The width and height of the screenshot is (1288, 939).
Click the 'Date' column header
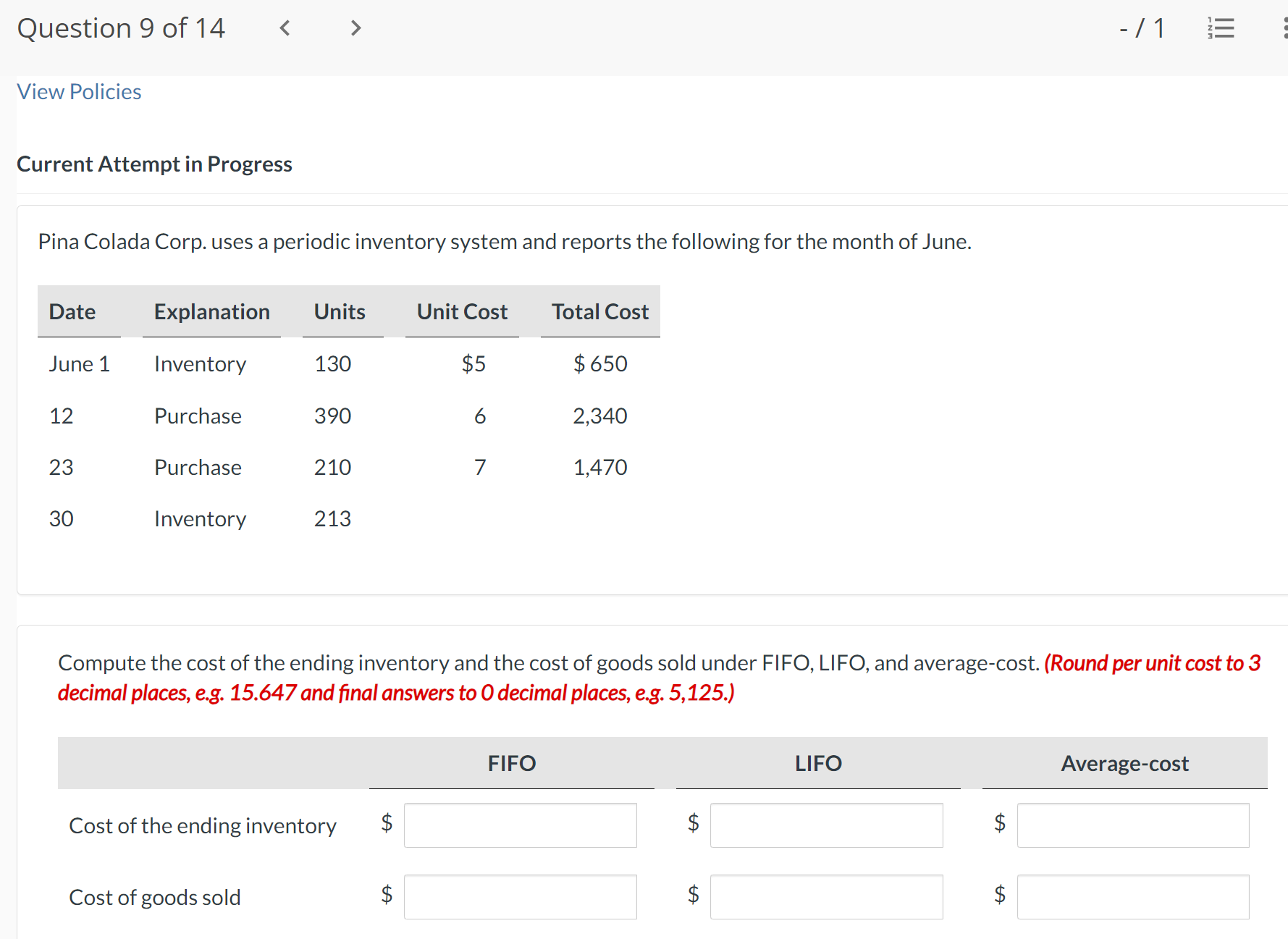(72, 311)
